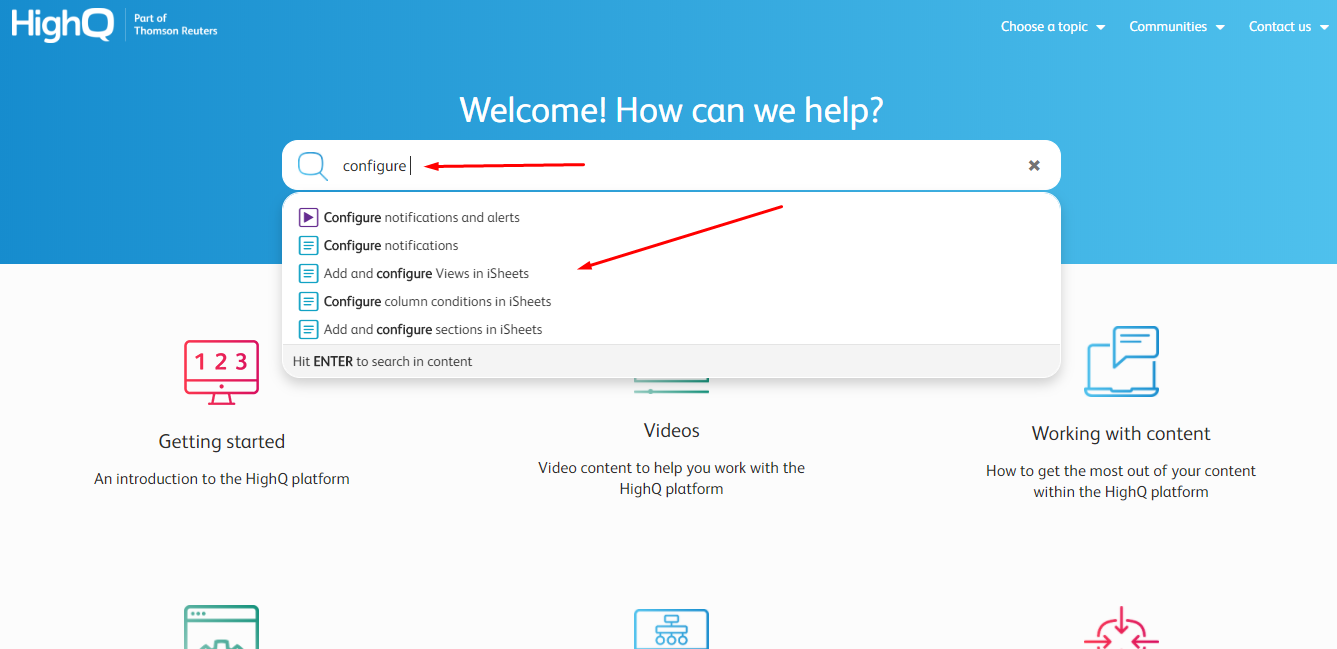Choose Configure column conditions in iSheets result
1337x649 pixels.
click(437, 301)
